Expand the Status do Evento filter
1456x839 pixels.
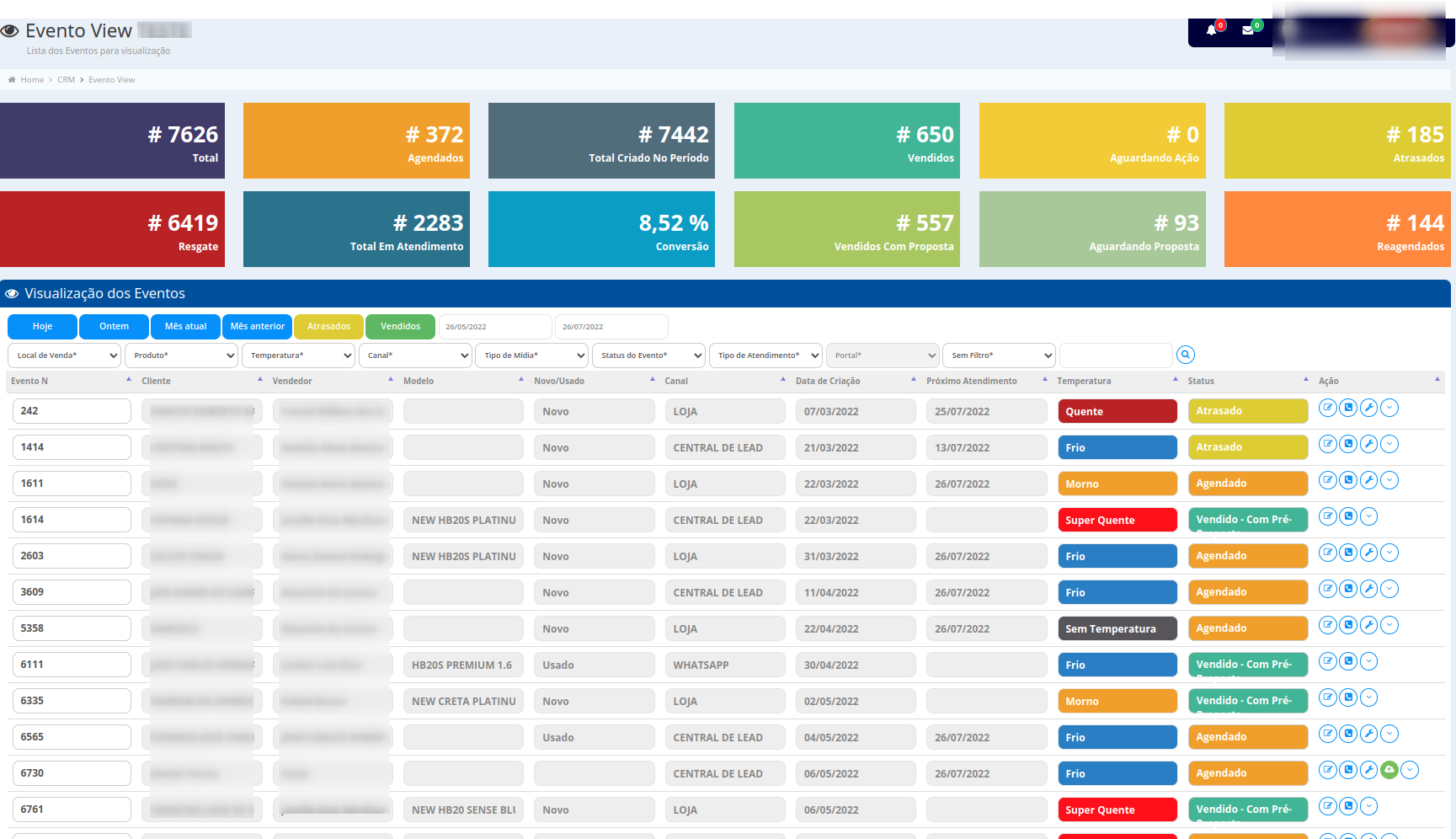click(x=648, y=355)
